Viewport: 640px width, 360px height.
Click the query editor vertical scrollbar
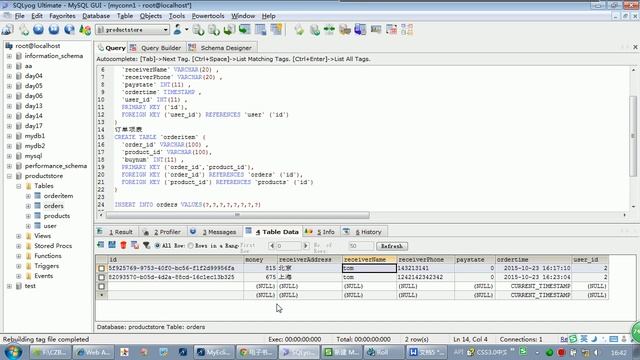tap(633, 136)
